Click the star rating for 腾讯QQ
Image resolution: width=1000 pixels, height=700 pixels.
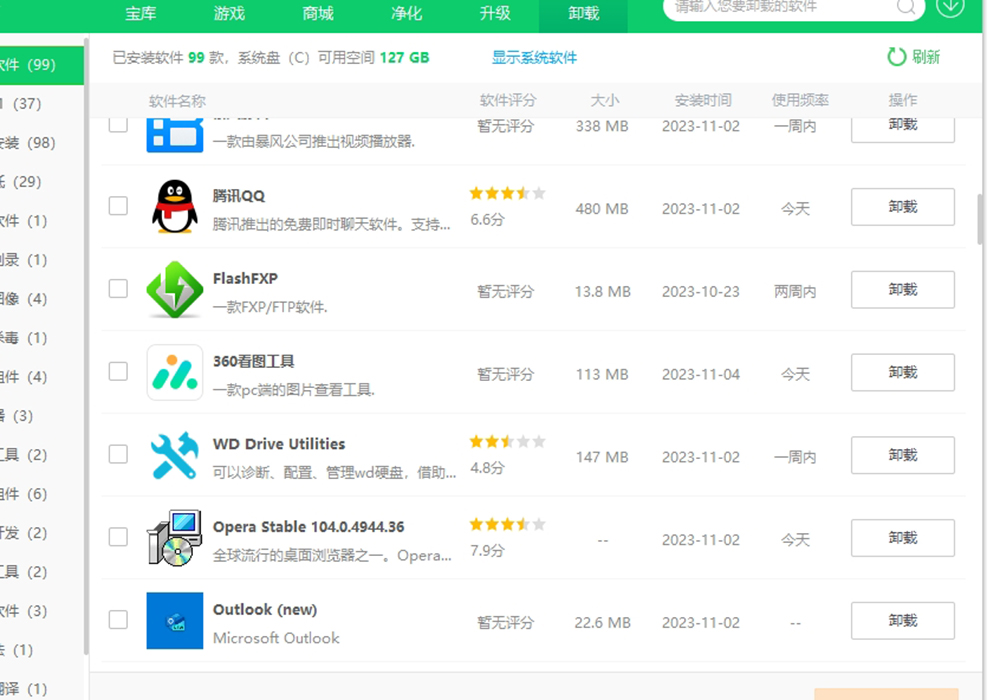(x=508, y=193)
